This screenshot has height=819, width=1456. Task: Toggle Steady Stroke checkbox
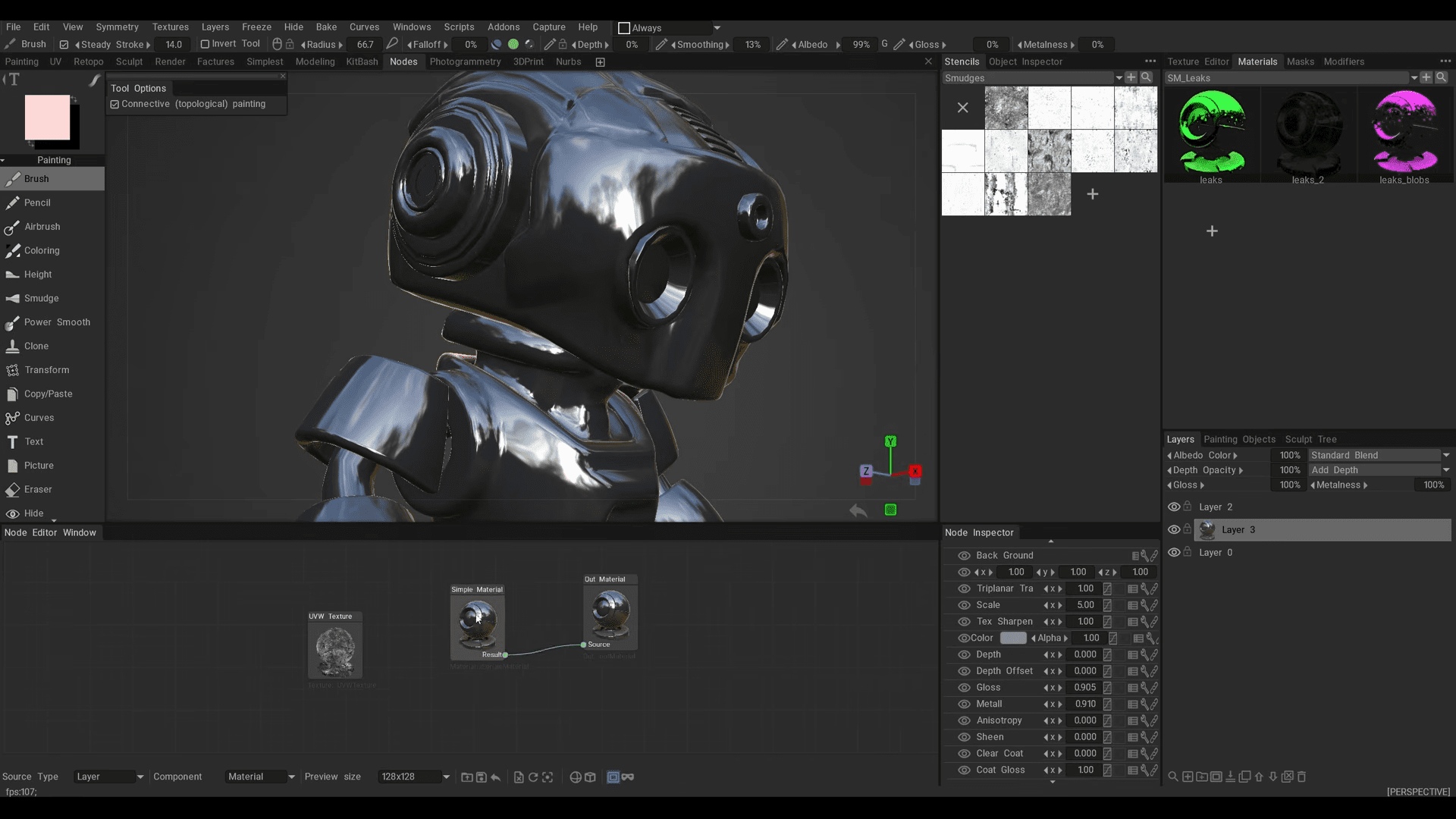coord(64,45)
